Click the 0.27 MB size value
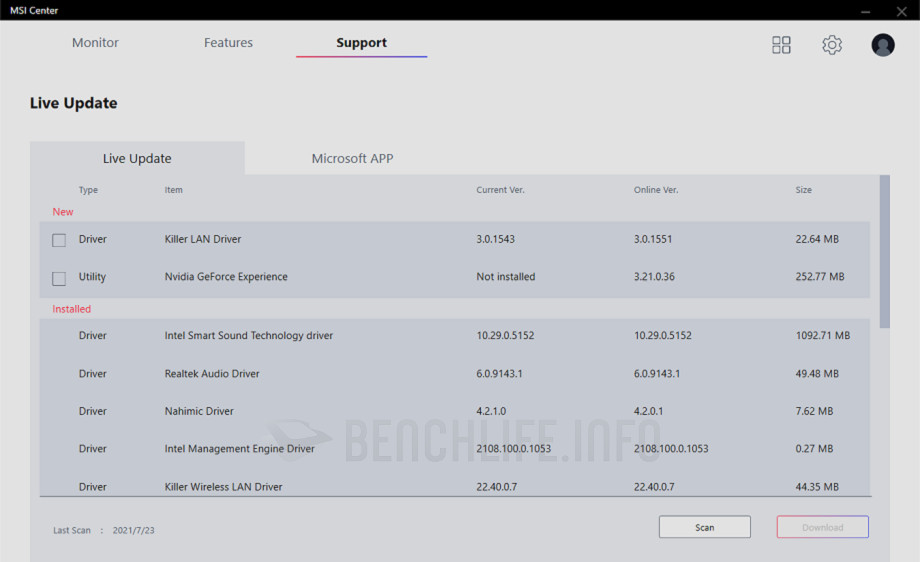The image size is (920, 562). 814,449
